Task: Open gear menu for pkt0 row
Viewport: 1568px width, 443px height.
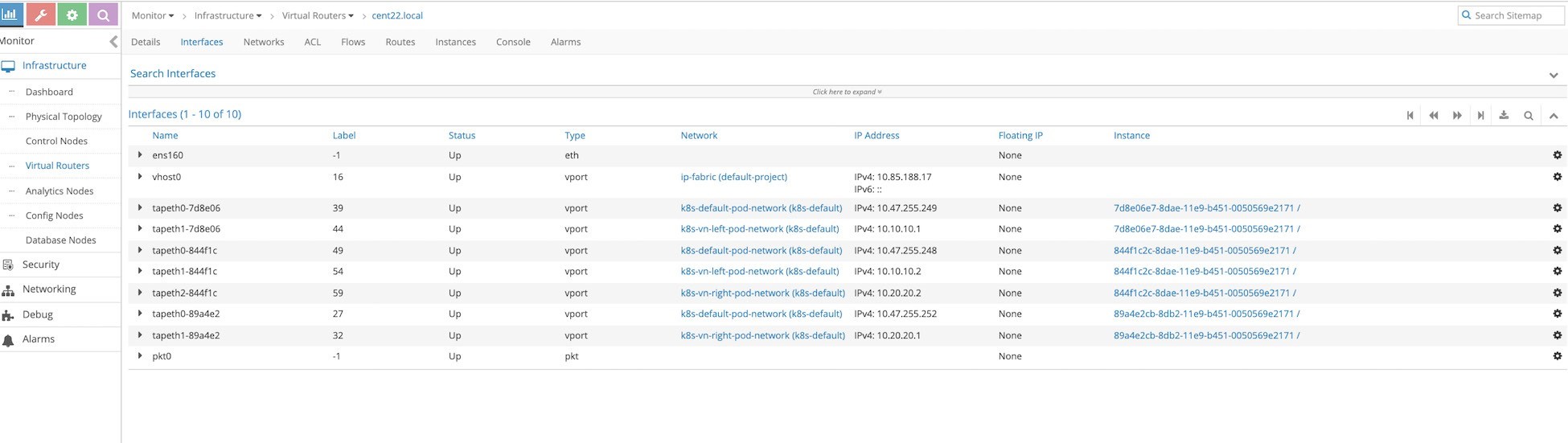Action: pyautogui.click(x=1557, y=356)
